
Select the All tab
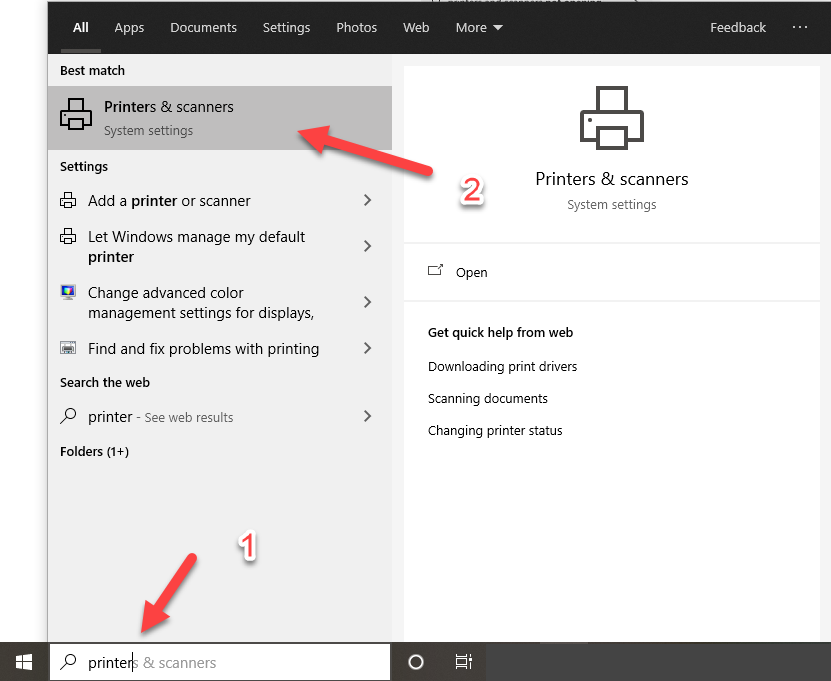[x=81, y=28]
